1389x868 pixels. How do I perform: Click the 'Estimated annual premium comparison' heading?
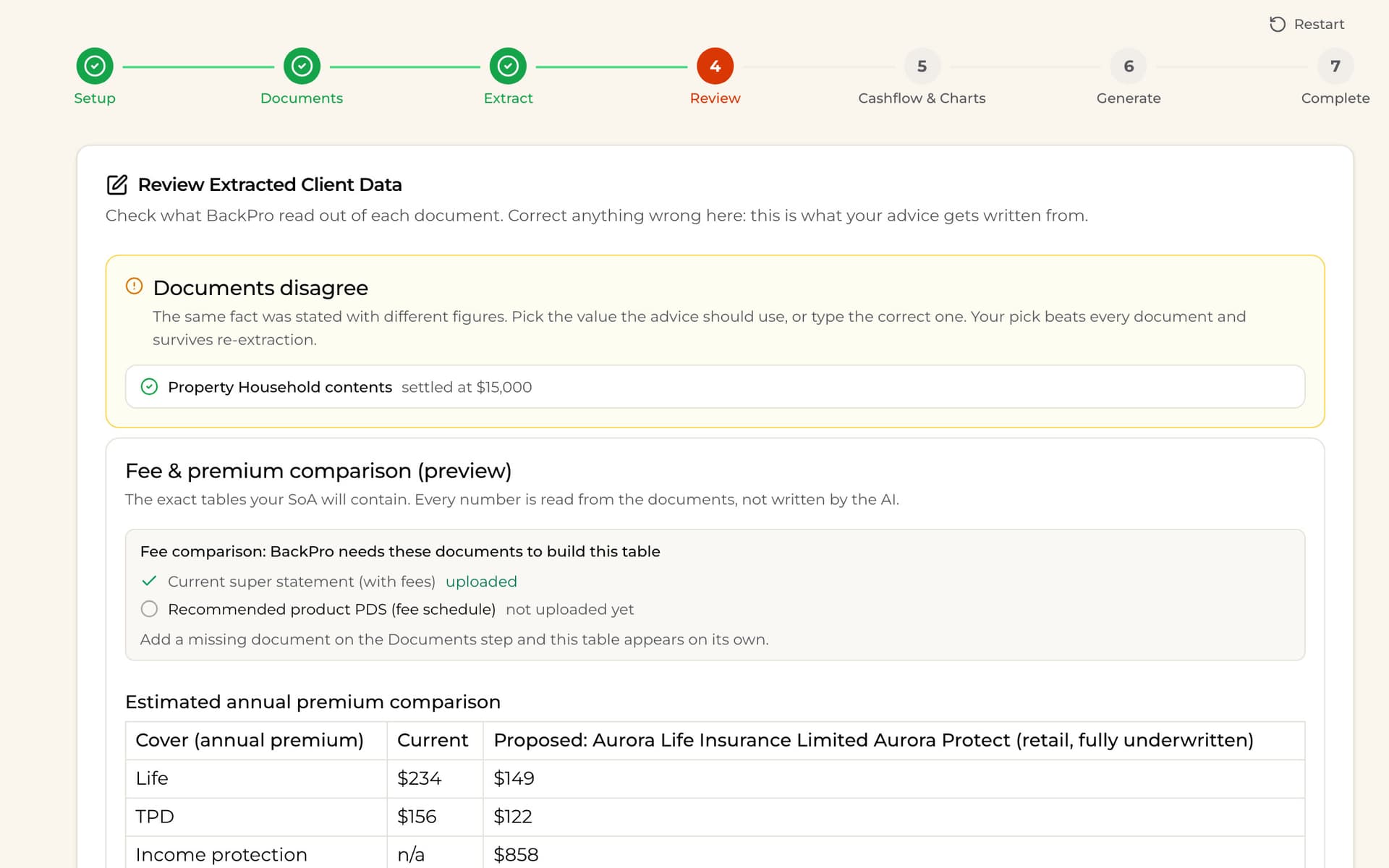313,702
